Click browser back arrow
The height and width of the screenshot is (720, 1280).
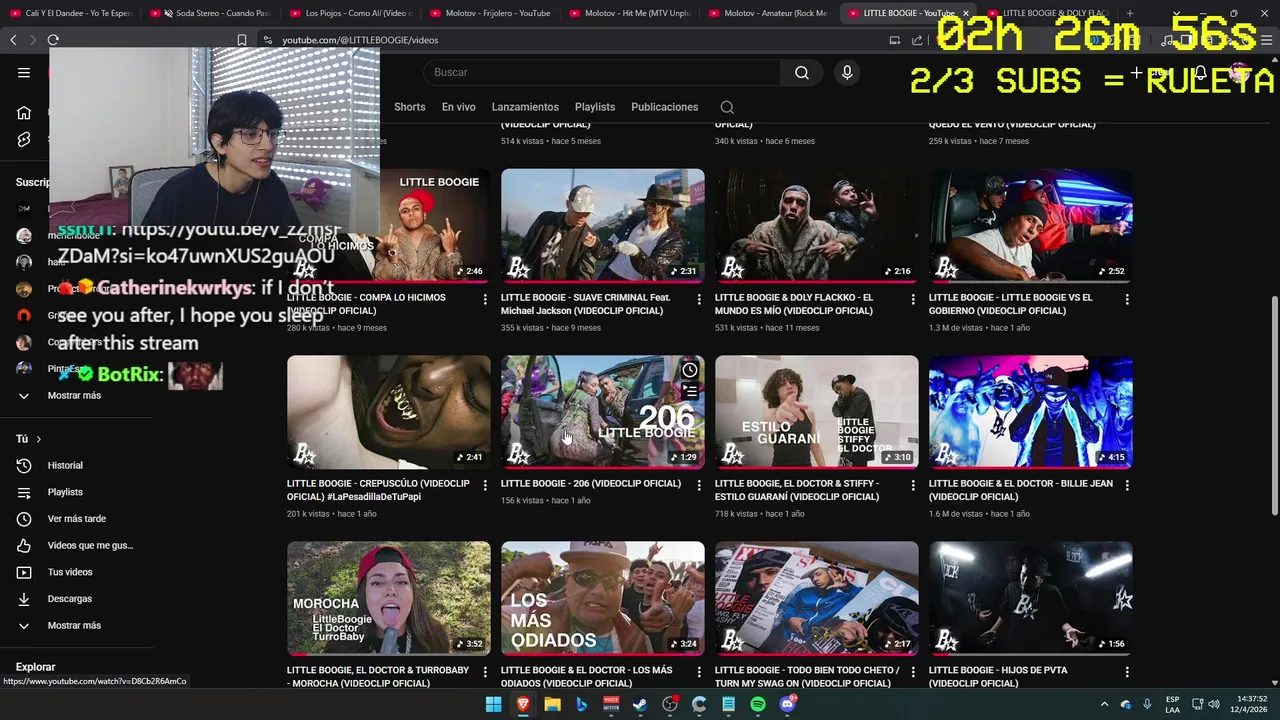point(13,40)
